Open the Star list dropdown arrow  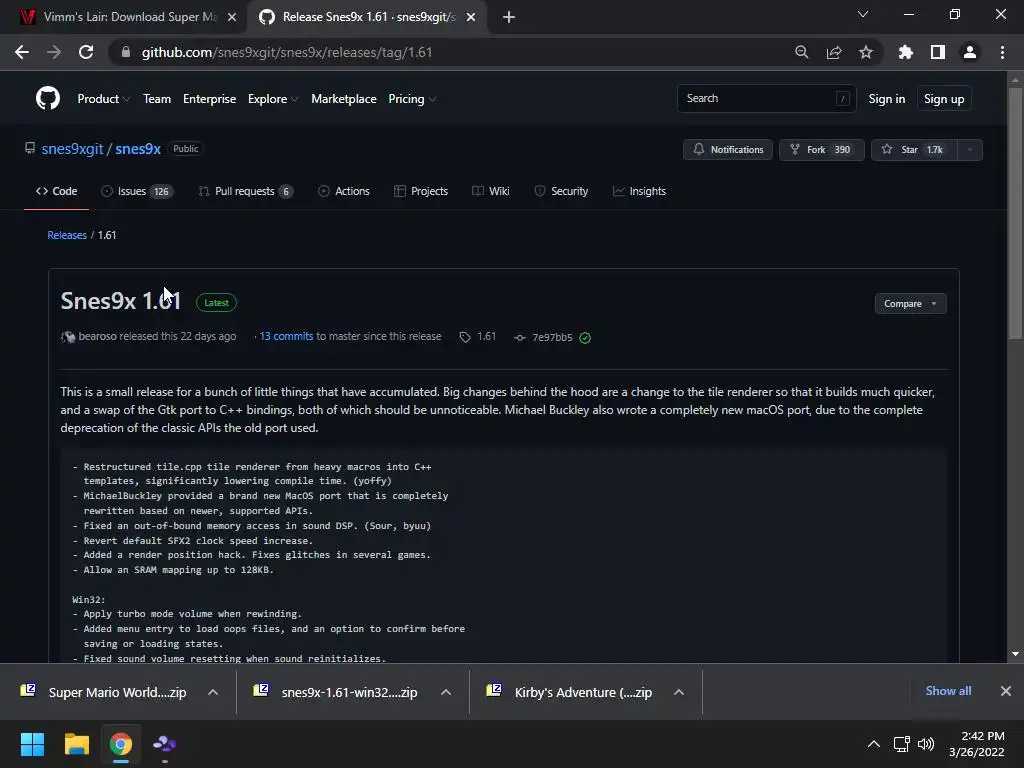click(970, 150)
